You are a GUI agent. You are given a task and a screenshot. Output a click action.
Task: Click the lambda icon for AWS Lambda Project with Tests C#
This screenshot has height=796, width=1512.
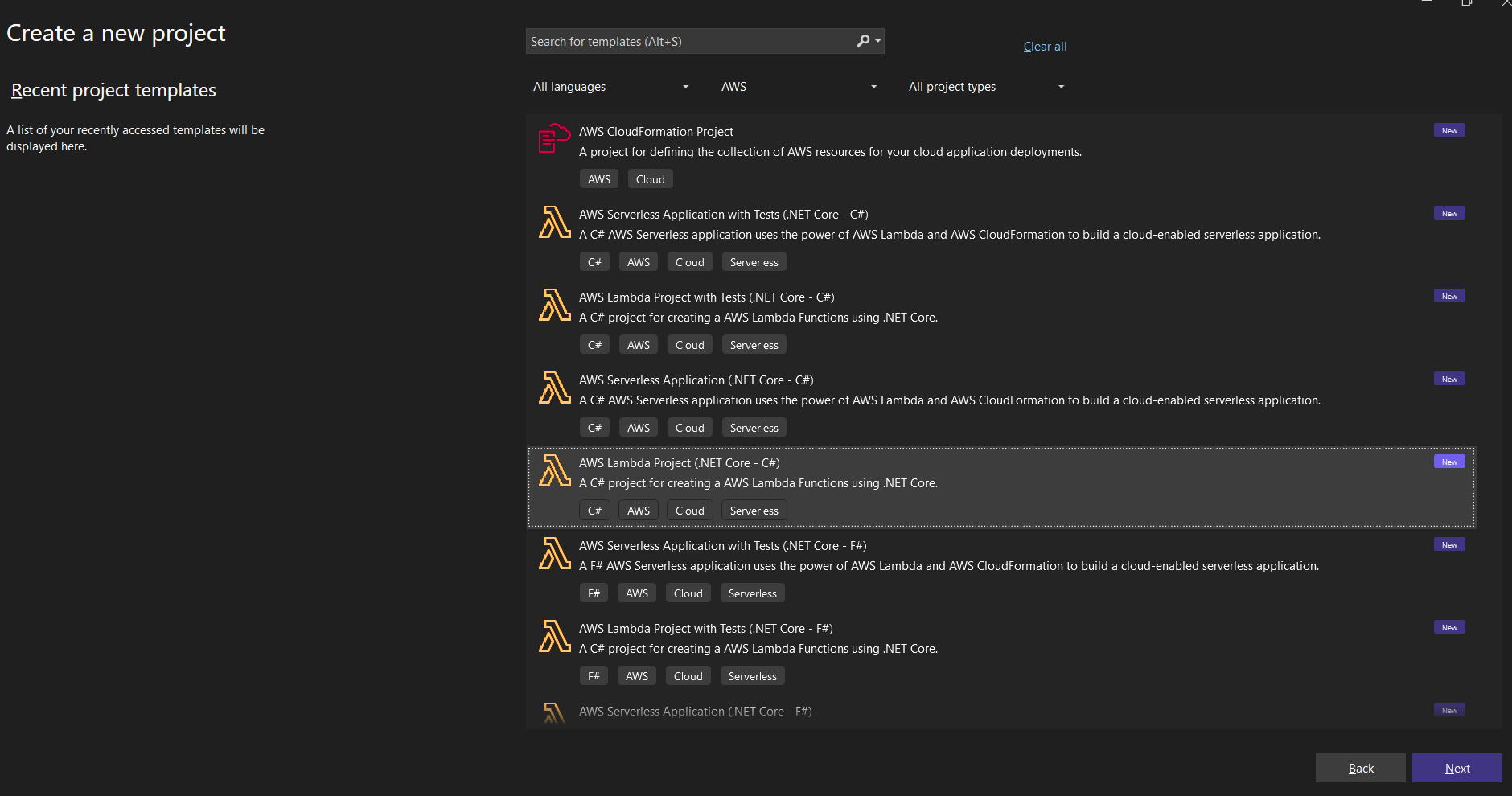(x=554, y=305)
